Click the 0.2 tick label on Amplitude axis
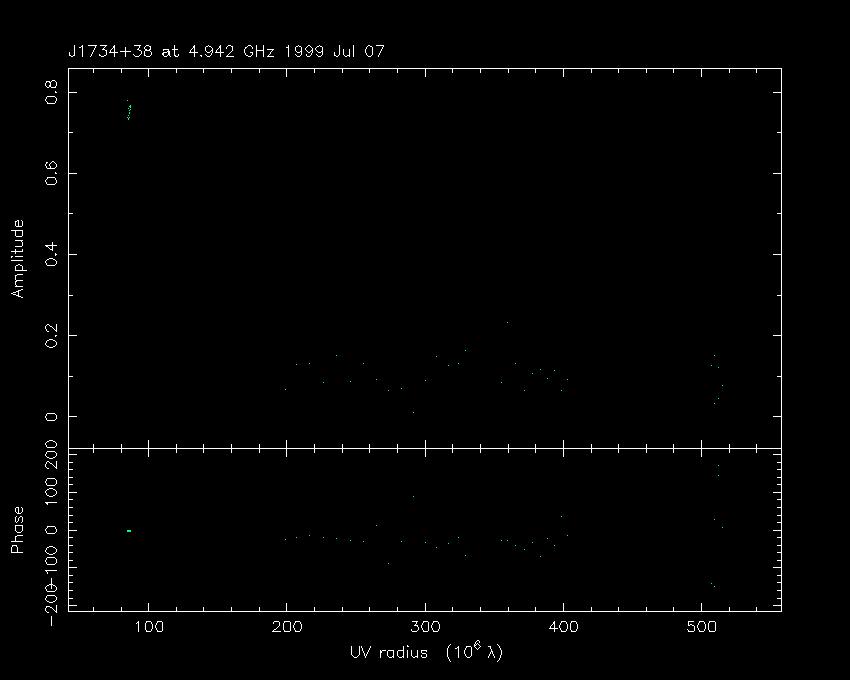Image resolution: width=850 pixels, height=680 pixels. tap(51, 336)
